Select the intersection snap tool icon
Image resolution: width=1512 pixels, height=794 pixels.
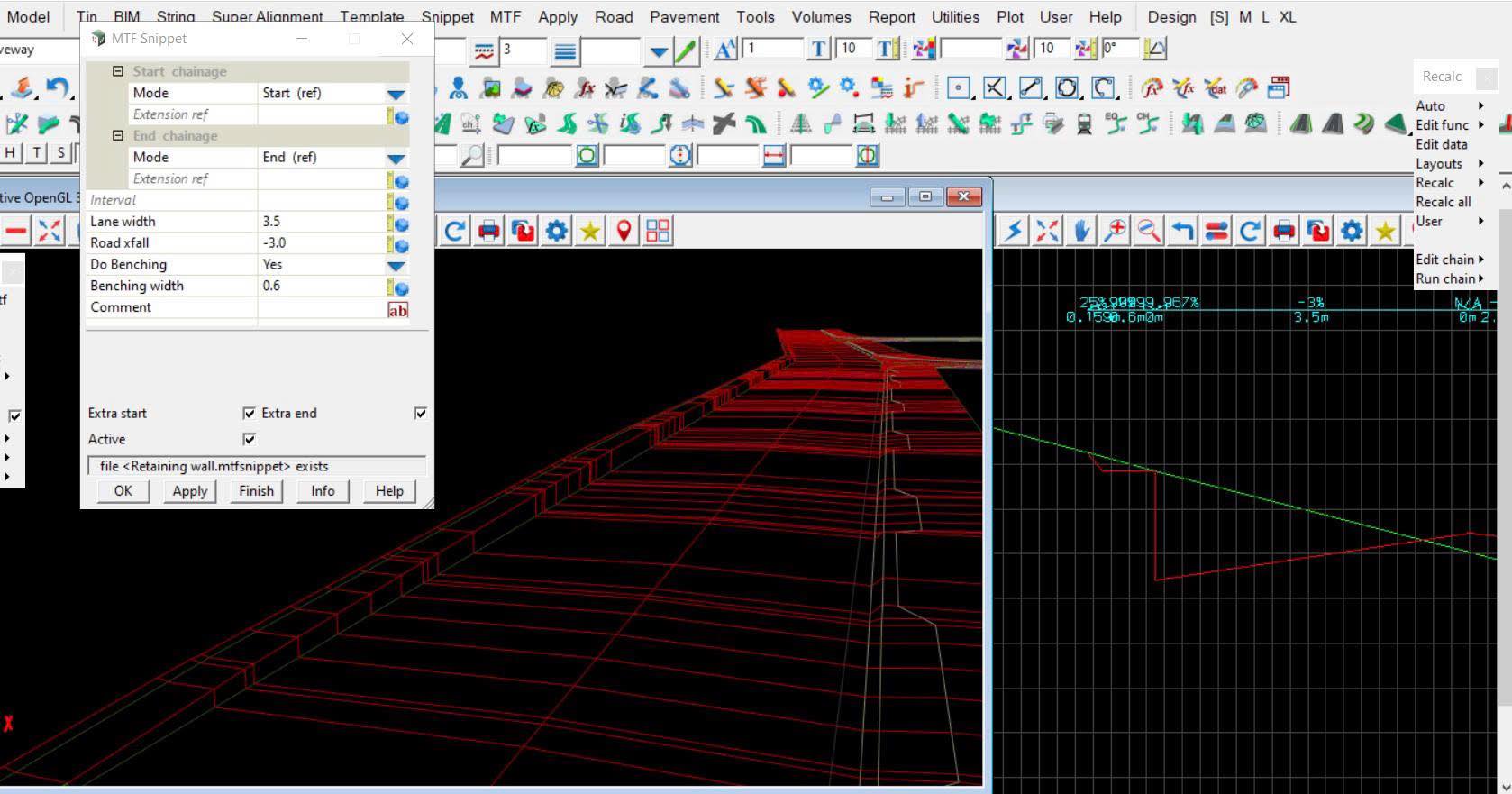coord(995,87)
